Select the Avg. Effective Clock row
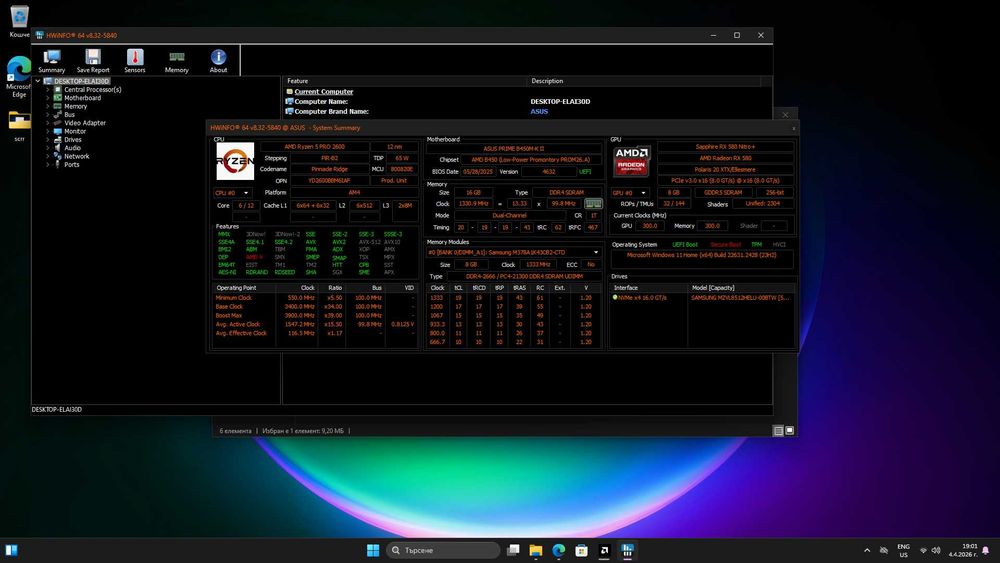This screenshot has height=563, width=1000. (x=314, y=333)
